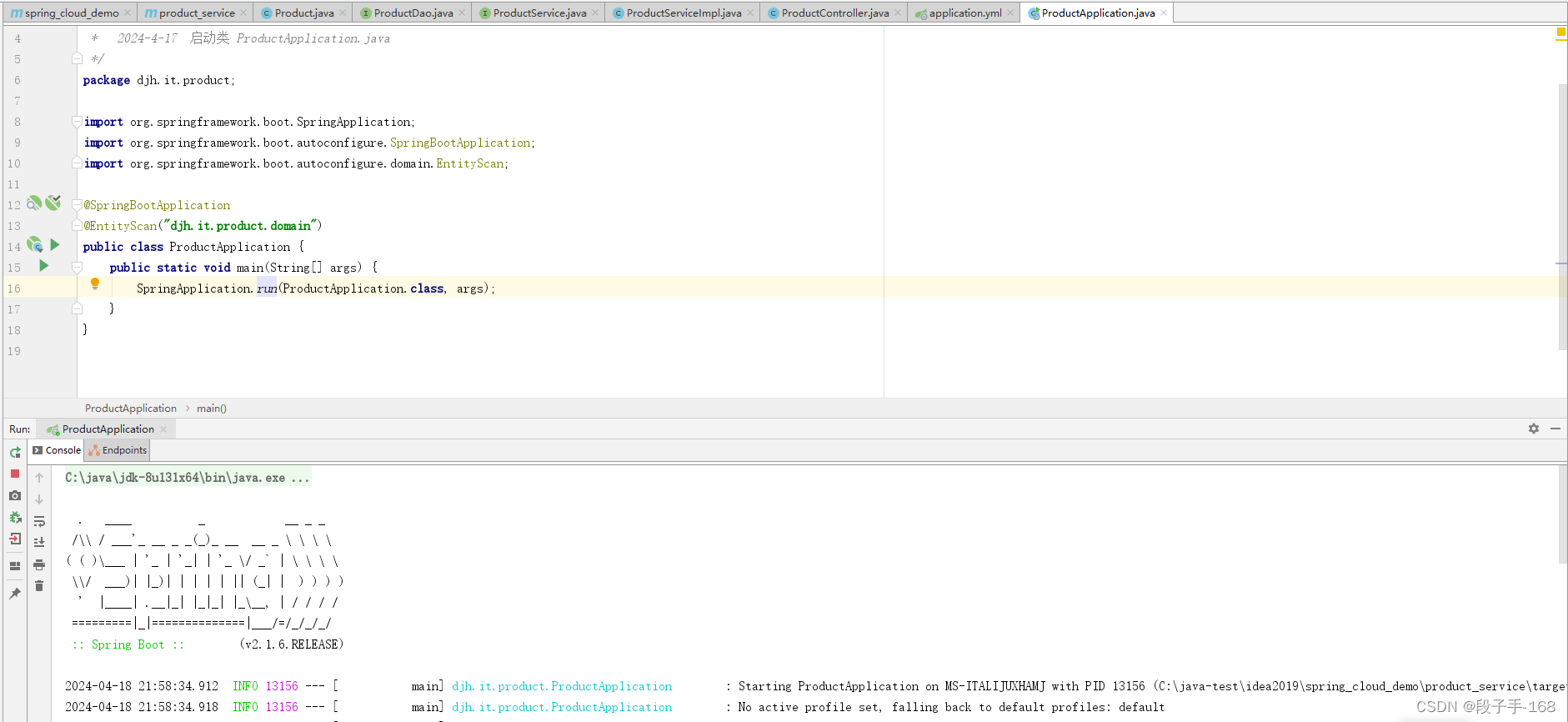Stop the running application

click(15, 474)
